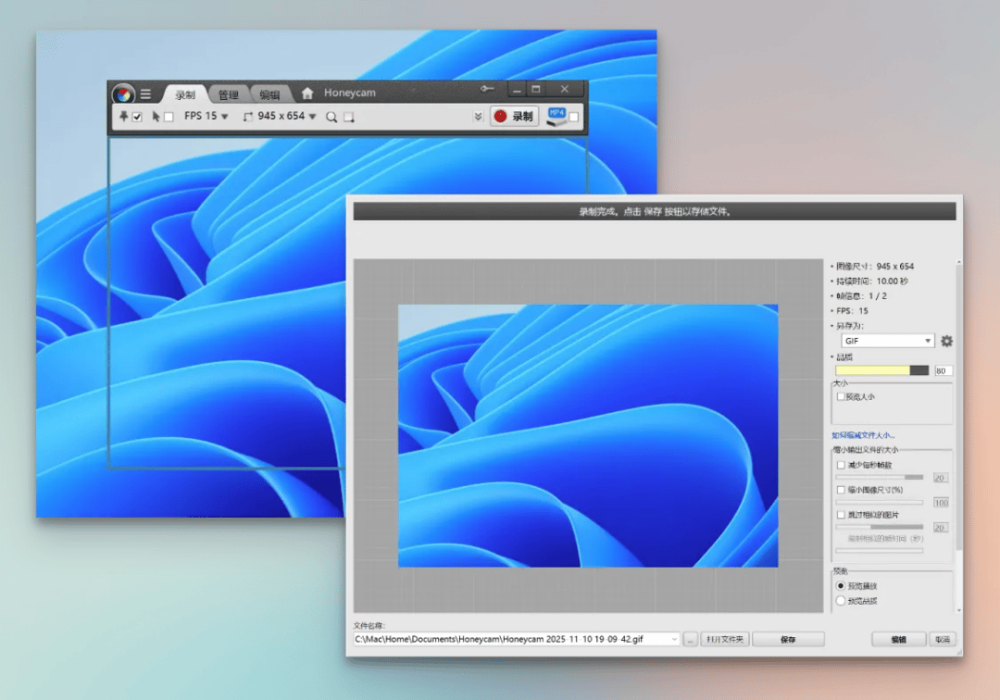Viewport: 1000px width, 700px height.
Task: Click the image size reduction slider
Action: [x=879, y=502]
